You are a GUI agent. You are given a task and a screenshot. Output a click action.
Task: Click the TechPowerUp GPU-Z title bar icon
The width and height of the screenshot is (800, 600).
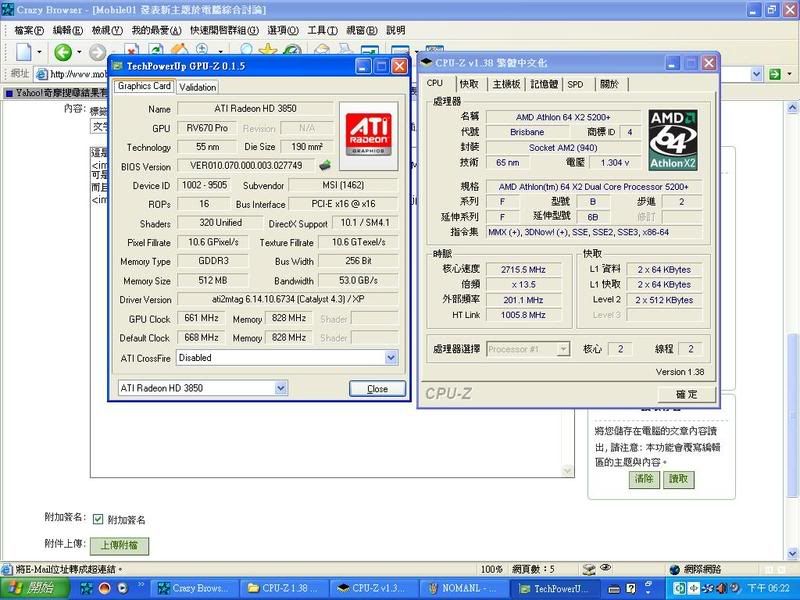(x=119, y=66)
